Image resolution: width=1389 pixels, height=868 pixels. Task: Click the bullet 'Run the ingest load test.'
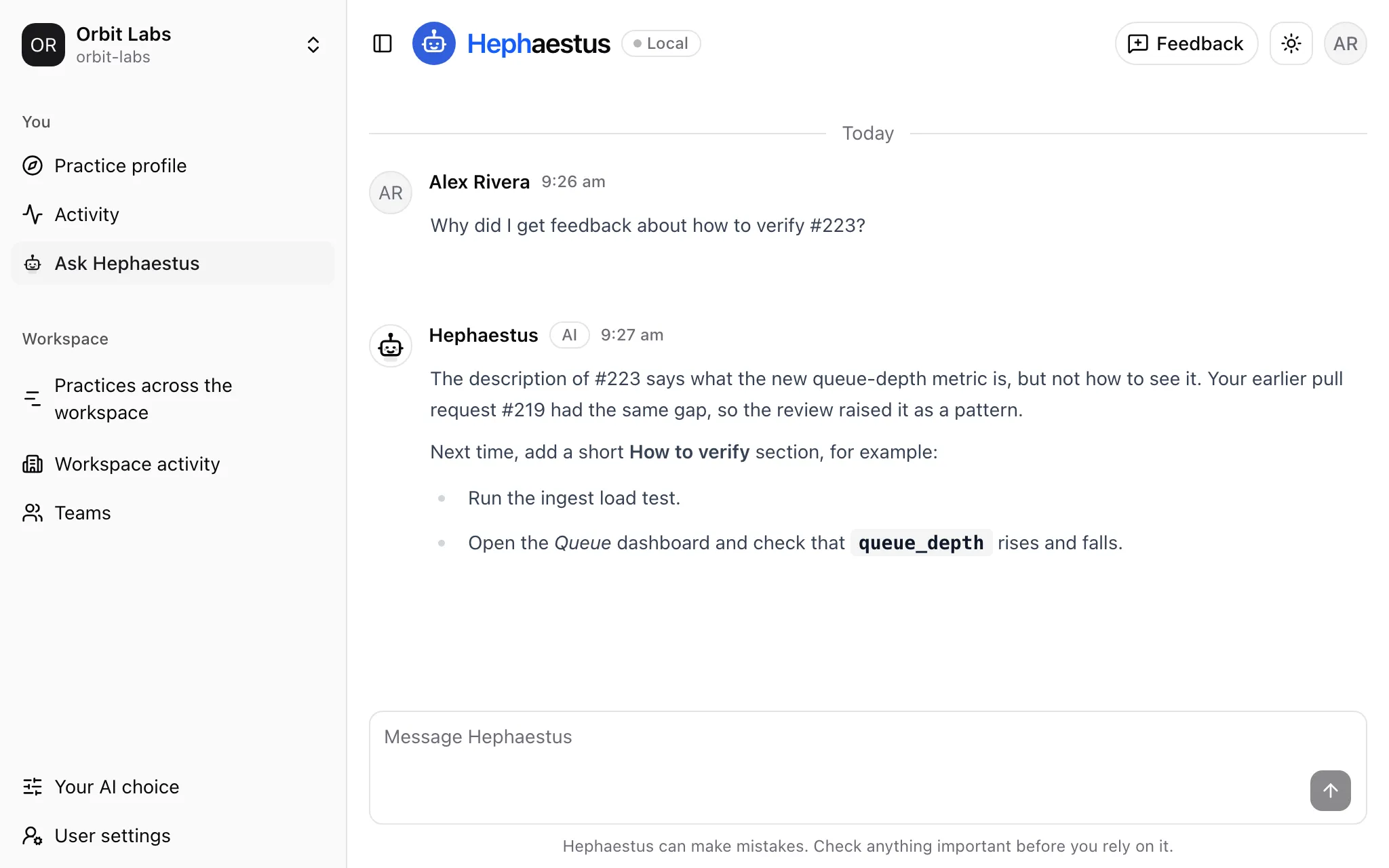click(574, 498)
